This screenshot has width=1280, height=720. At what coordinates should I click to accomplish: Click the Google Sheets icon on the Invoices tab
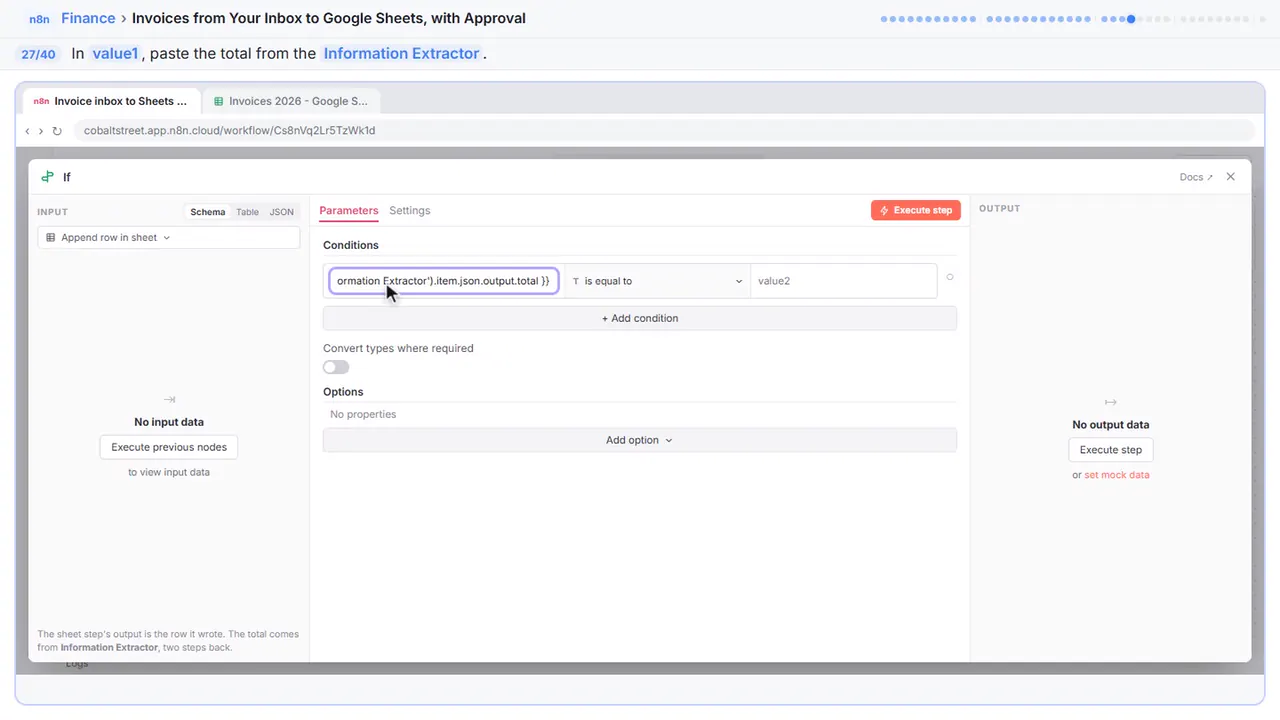218,101
